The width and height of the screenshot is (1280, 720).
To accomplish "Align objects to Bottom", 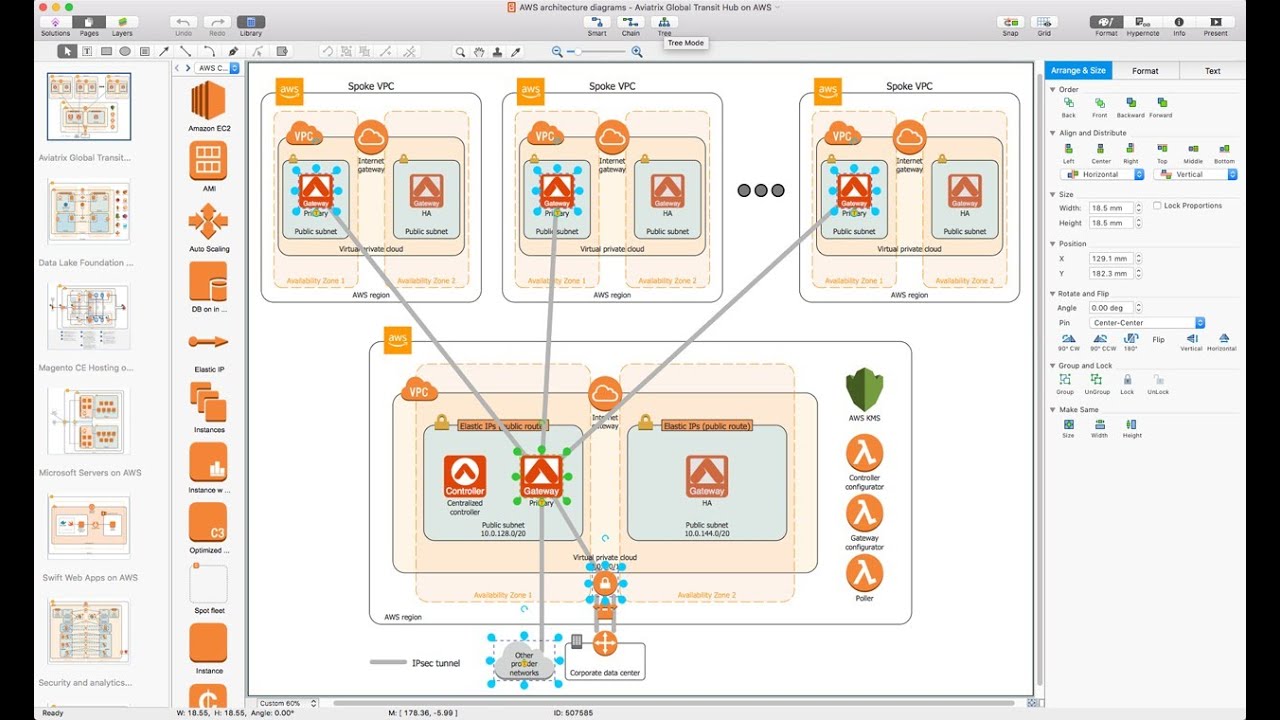I will click(x=1224, y=152).
